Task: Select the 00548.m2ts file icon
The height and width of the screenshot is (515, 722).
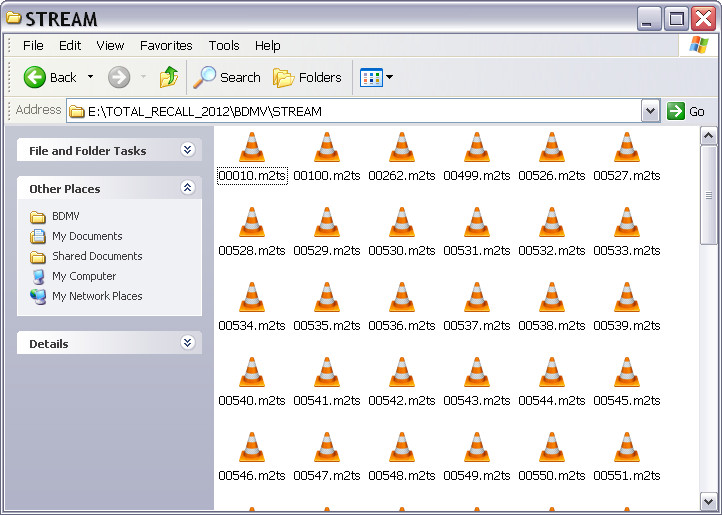Action: 402,448
